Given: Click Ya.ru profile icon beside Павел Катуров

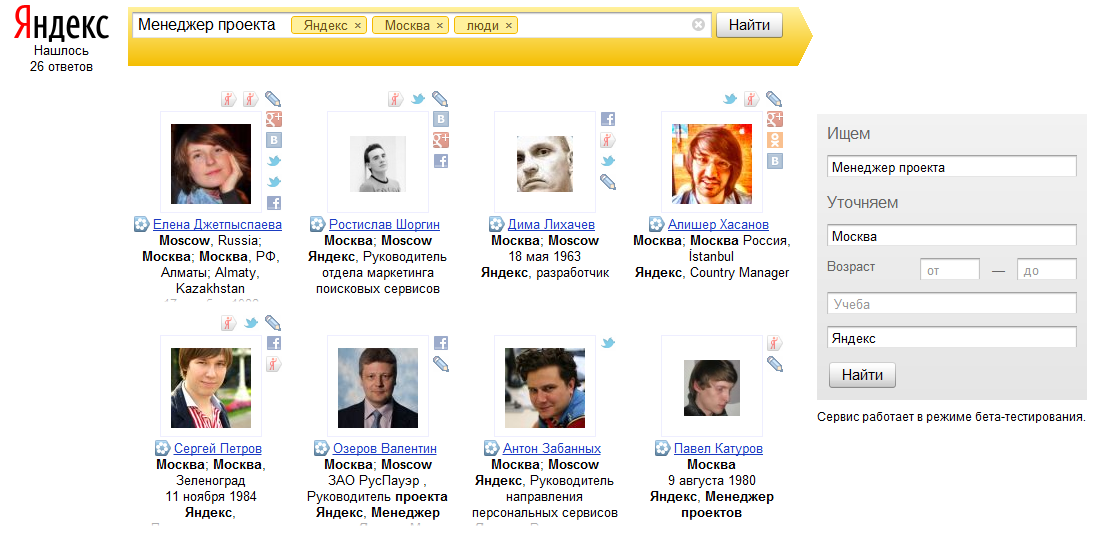Looking at the screenshot, I should pos(775,343).
